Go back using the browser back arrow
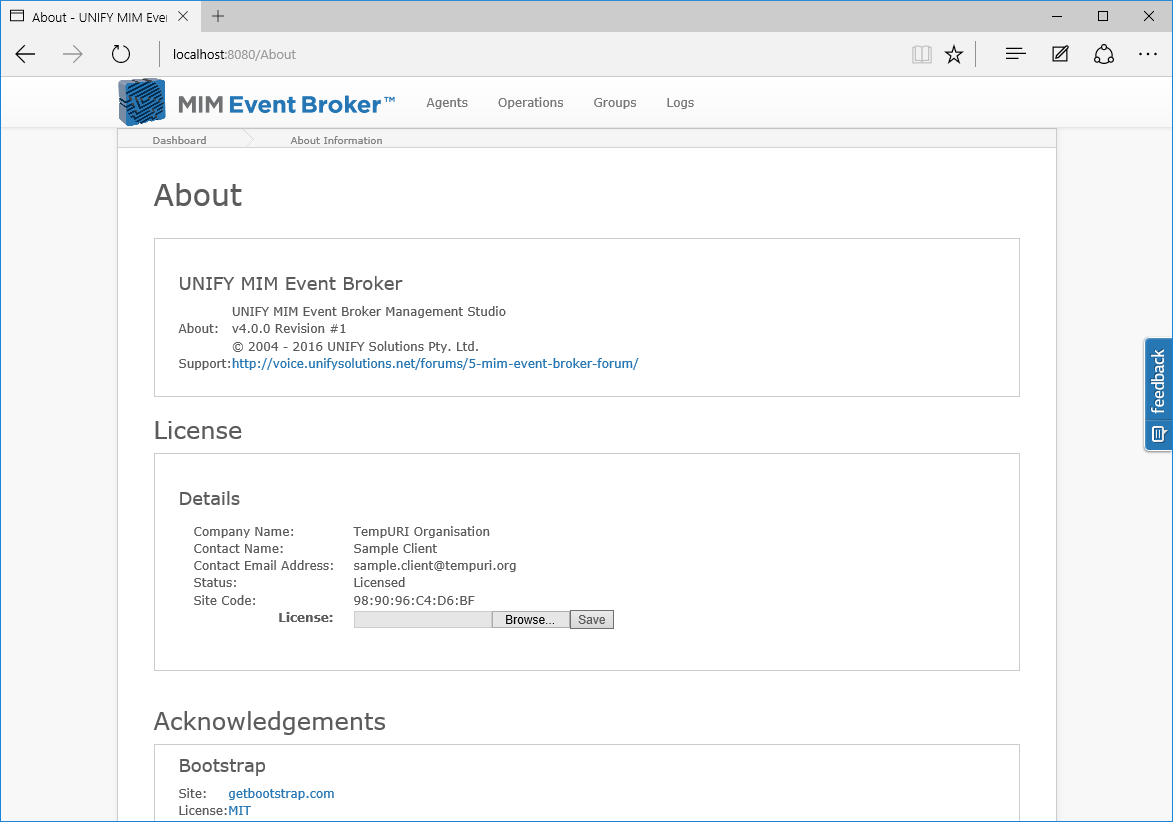Viewport: 1173px width, 822px height. [x=25, y=54]
